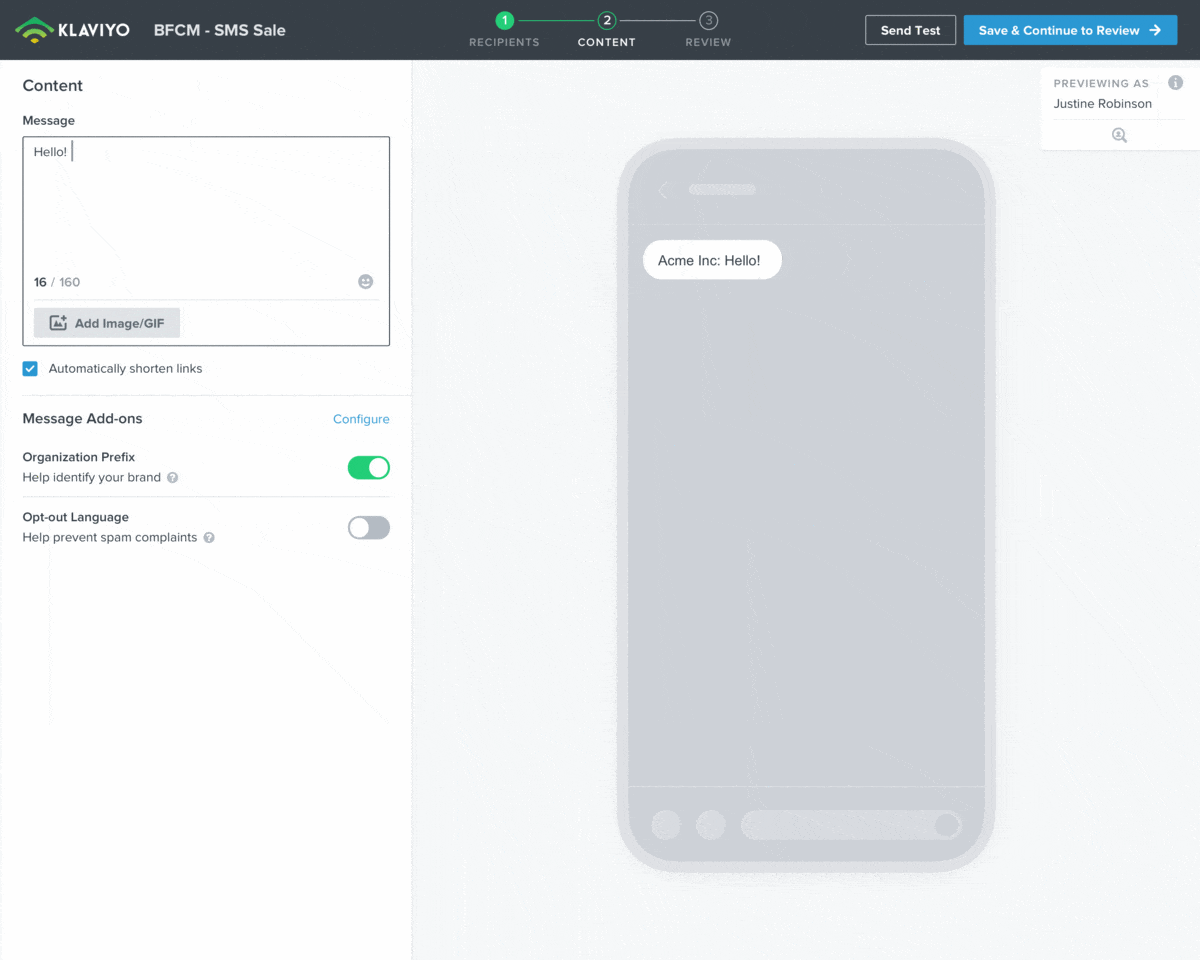This screenshot has width=1200, height=960.
Task: Click the Organization Prefix help icon
Action: coord(173,478)
